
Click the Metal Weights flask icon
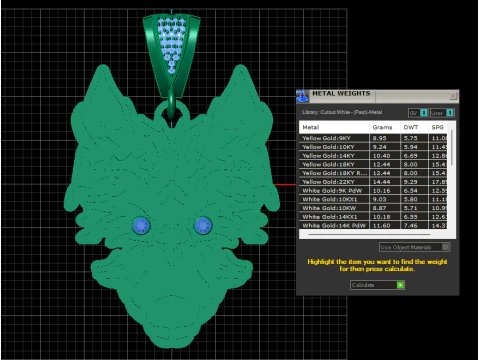(303, 96)
